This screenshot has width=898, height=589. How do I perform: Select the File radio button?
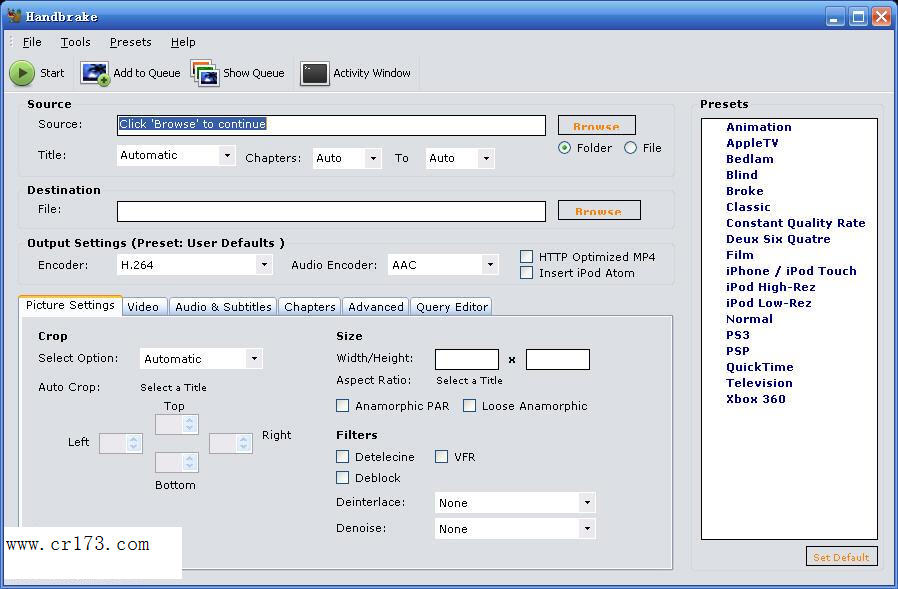(631, 148)
